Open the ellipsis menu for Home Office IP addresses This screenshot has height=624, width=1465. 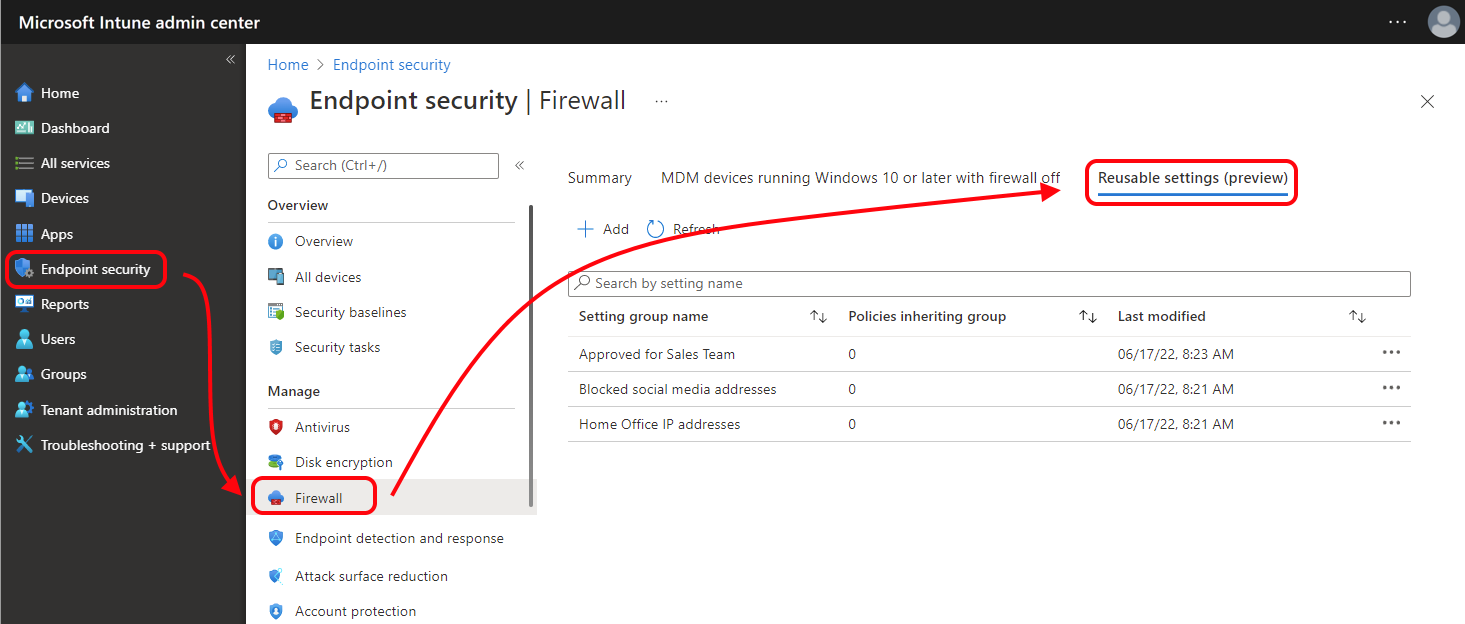pos(1391,422)
